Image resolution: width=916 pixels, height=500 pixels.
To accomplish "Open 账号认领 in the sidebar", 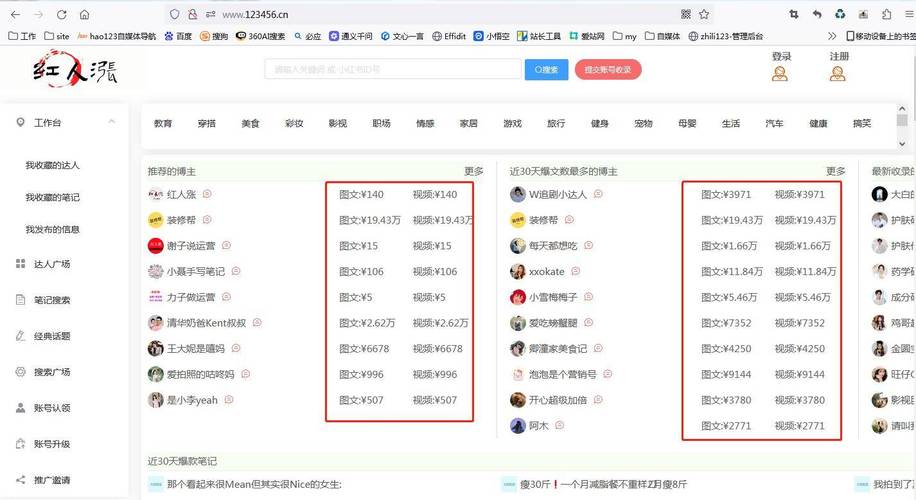I will [x=51, y=408].
